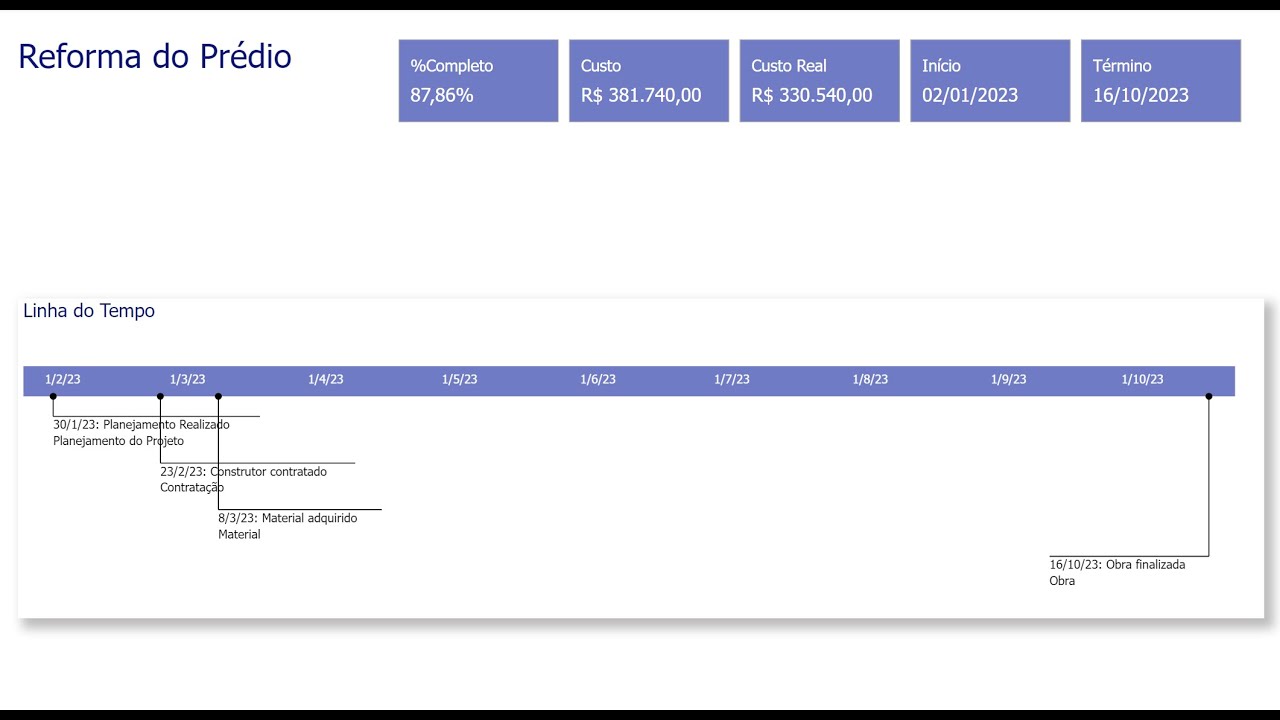Select the Custo R$ 381.740,00 card
Image resolution: width=1280 pixels, height=720 pixels.
649,81
